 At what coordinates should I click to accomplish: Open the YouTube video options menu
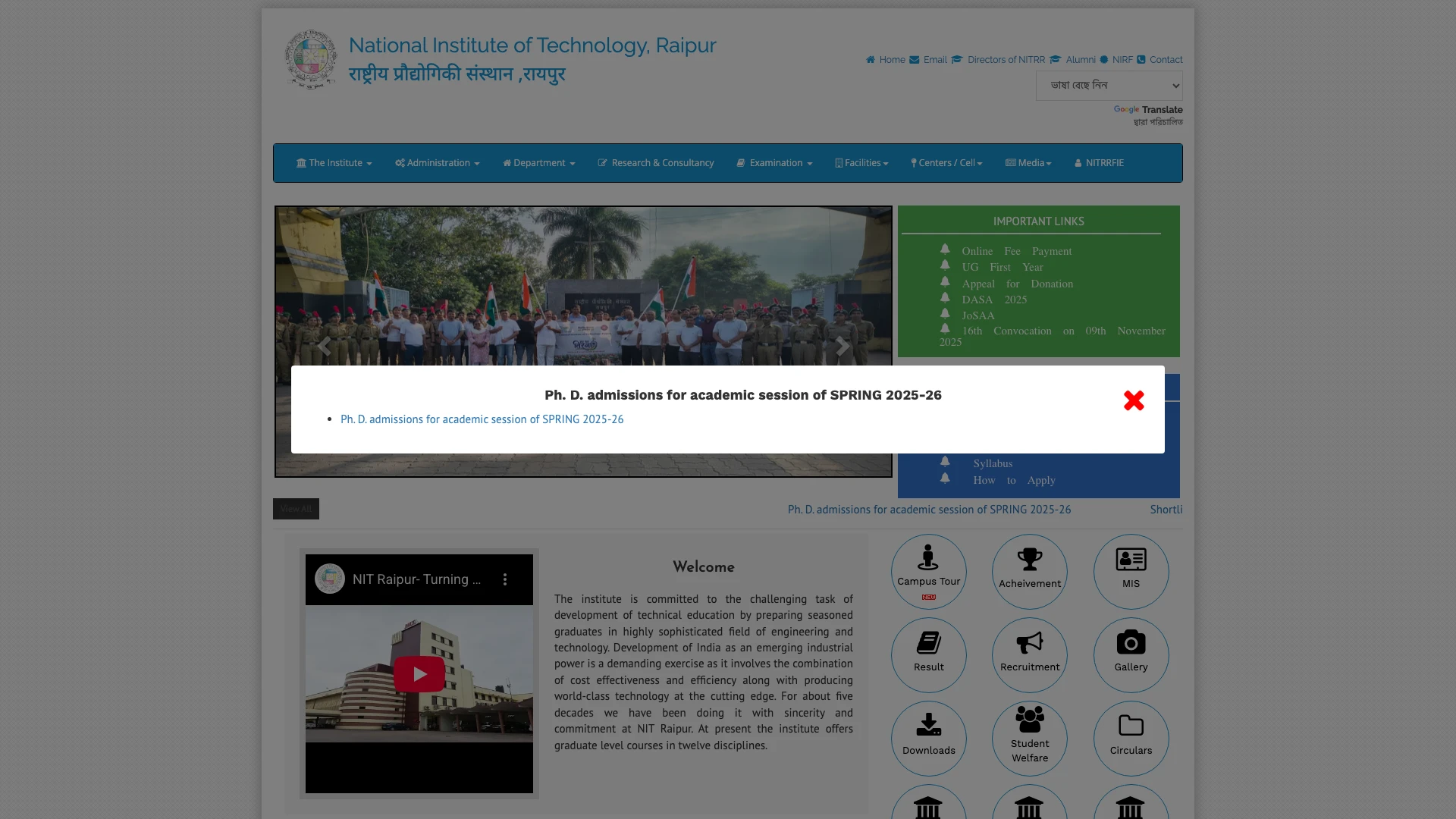[505, 579]
